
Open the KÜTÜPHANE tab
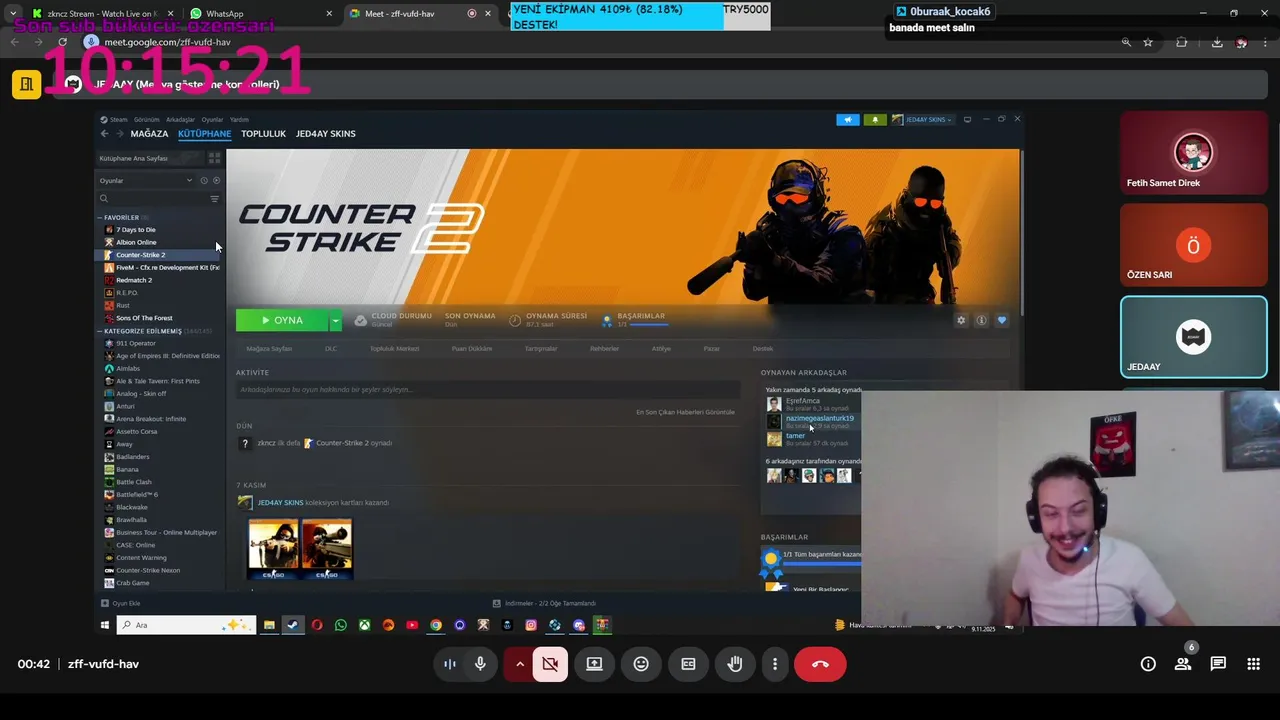tap(204, 133)
